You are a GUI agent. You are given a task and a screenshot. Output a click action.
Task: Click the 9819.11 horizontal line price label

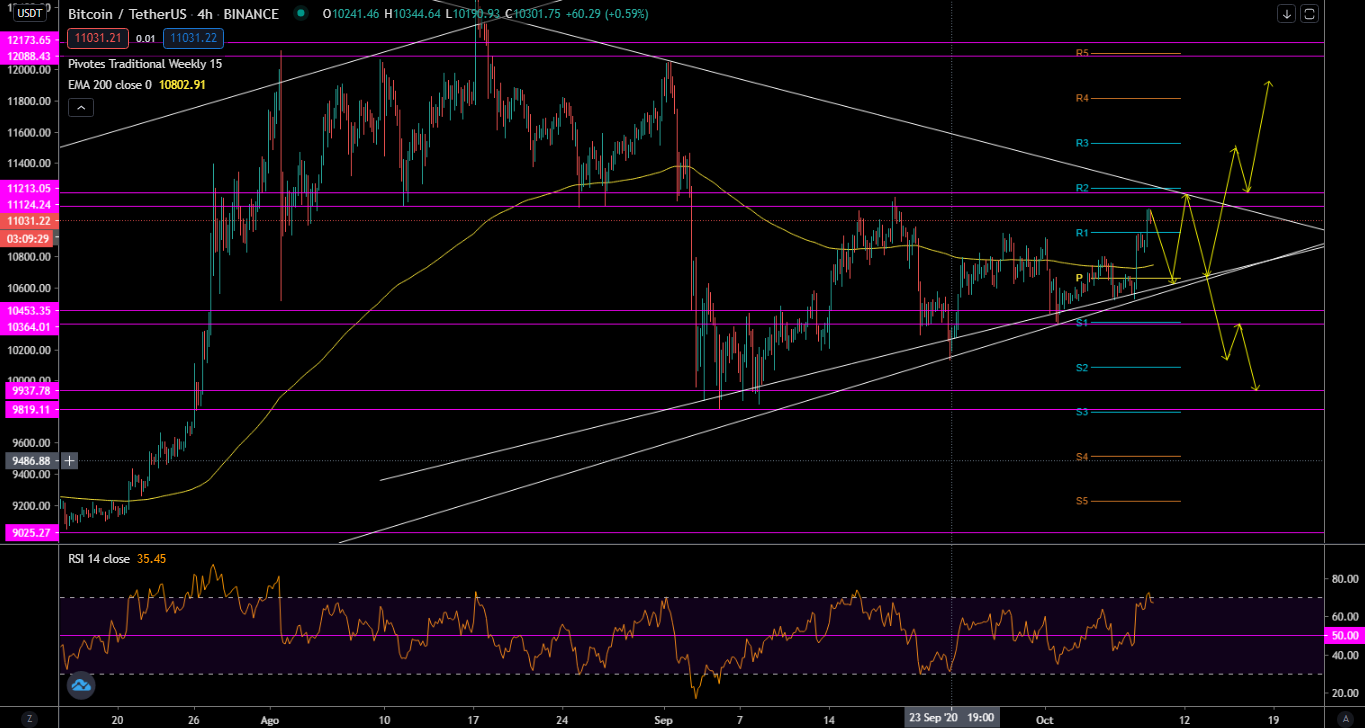[x=29, y=410]
